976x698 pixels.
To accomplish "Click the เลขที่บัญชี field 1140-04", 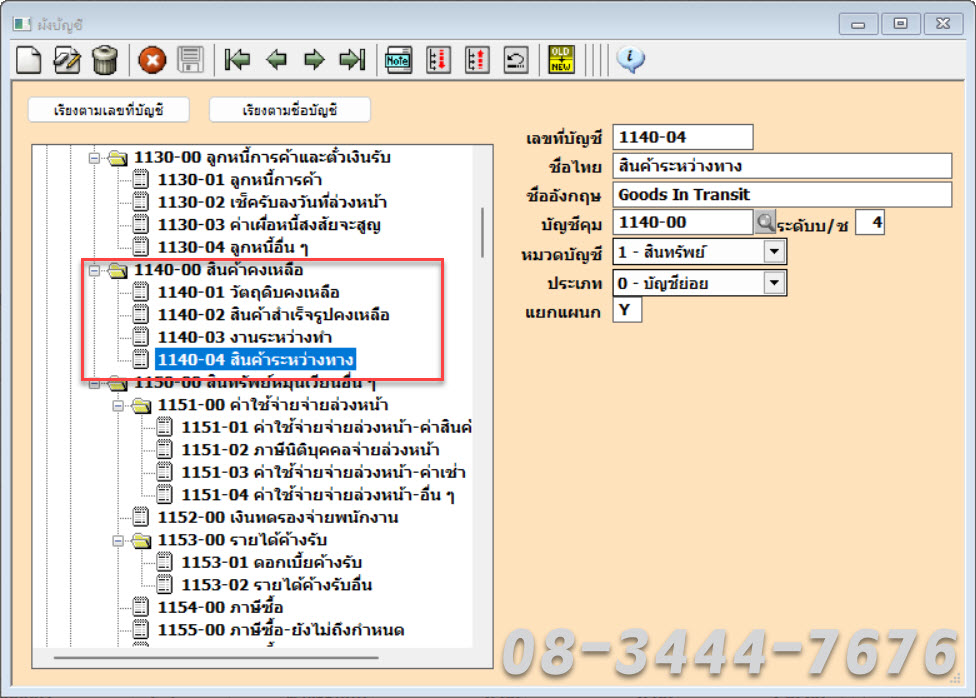I will tap(683, 137).
